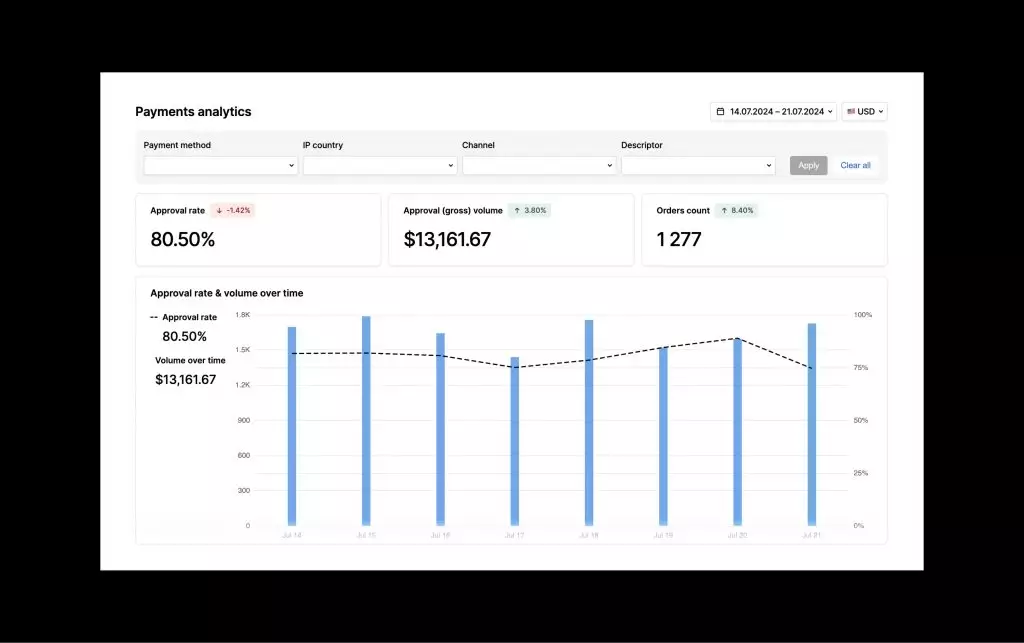
Task: Open the IP country dropdown
Action: tap(379, 165)
